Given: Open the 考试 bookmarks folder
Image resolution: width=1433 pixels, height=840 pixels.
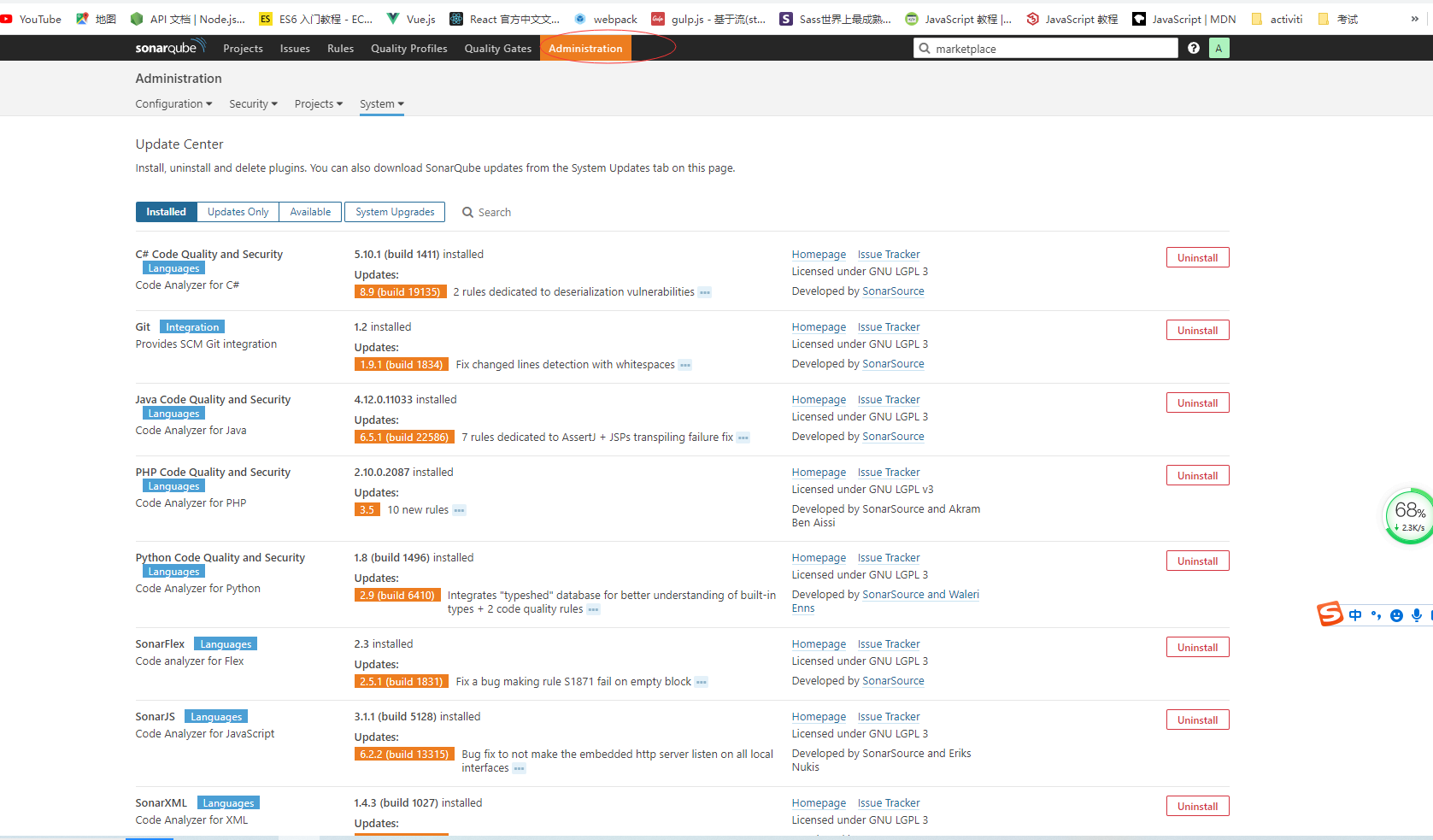Looking at the screenshot, I should pos(1338,19).
